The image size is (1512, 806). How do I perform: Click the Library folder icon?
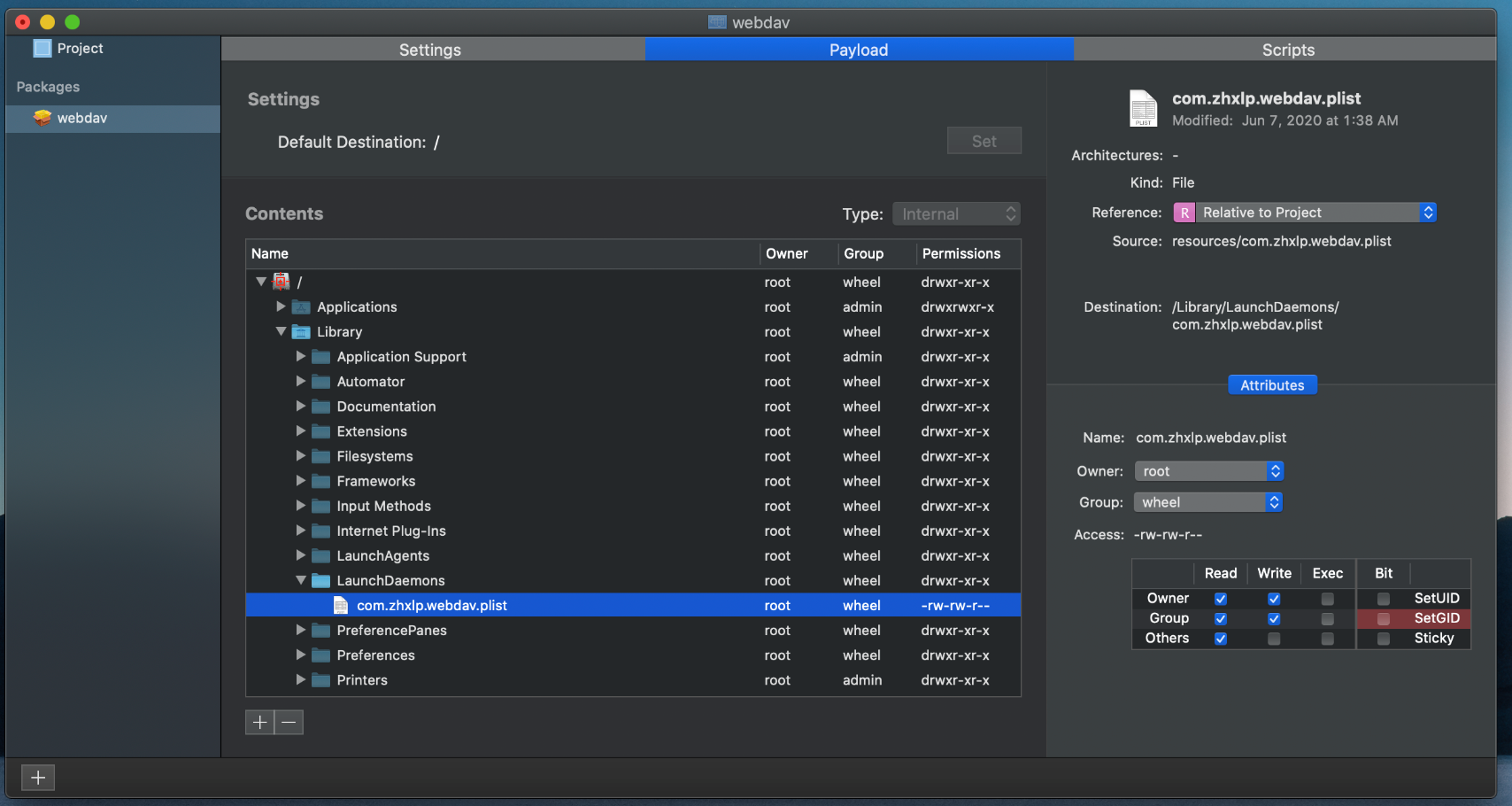tap(301, 332)
